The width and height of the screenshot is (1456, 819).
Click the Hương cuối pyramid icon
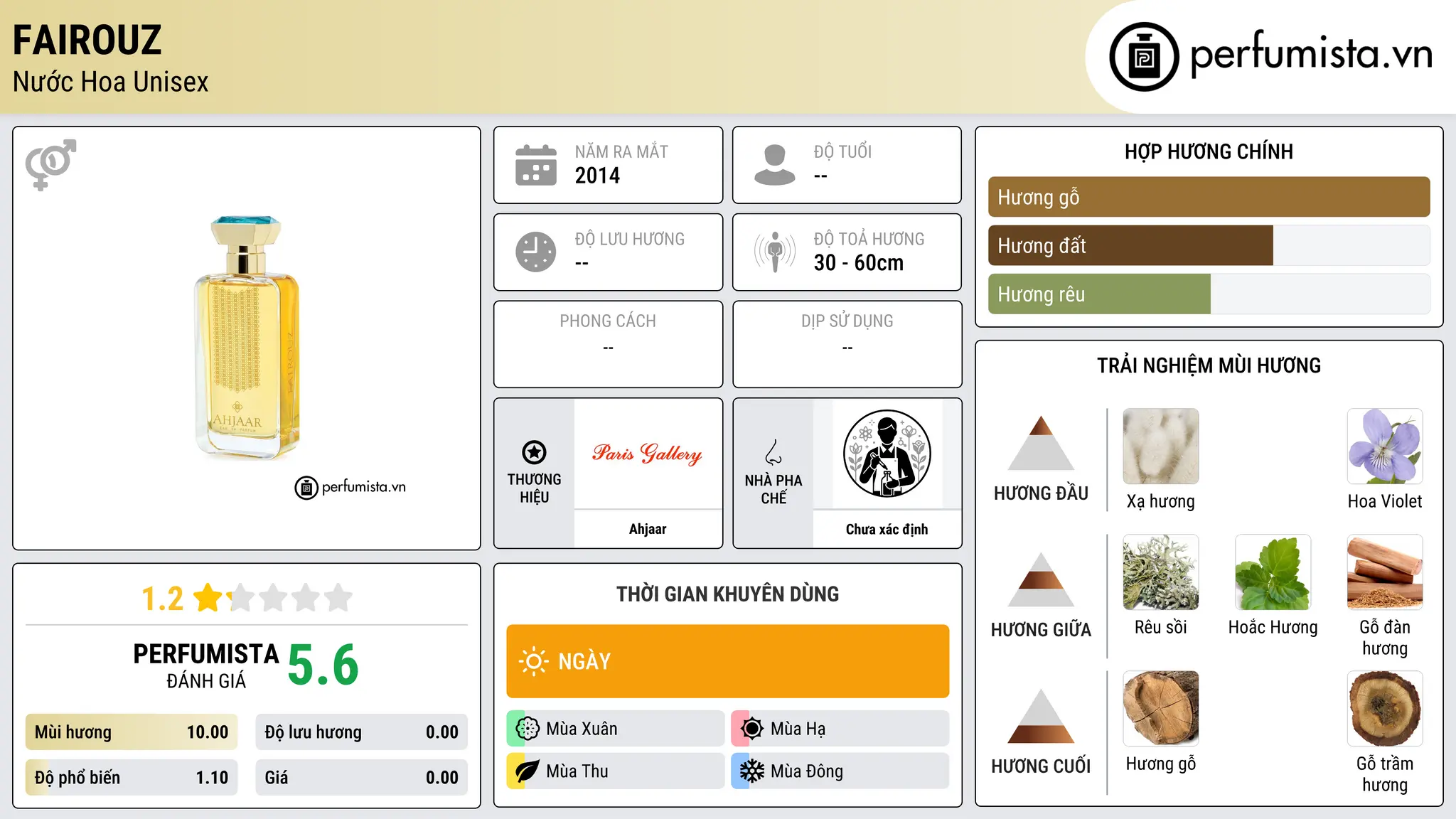click(x=1041, y=716)
